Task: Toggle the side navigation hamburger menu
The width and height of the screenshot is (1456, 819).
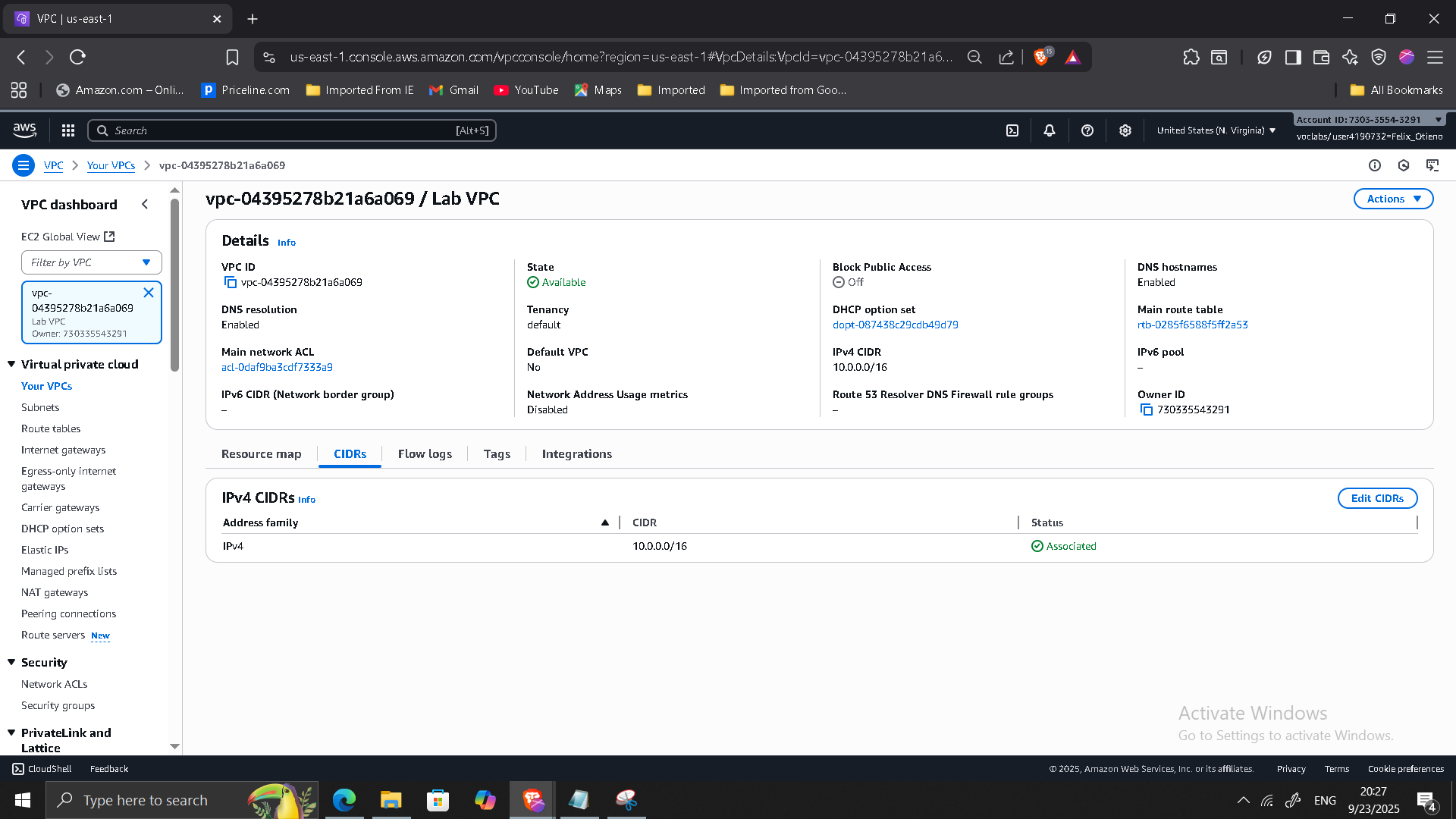Action: (x=24, y=165)
